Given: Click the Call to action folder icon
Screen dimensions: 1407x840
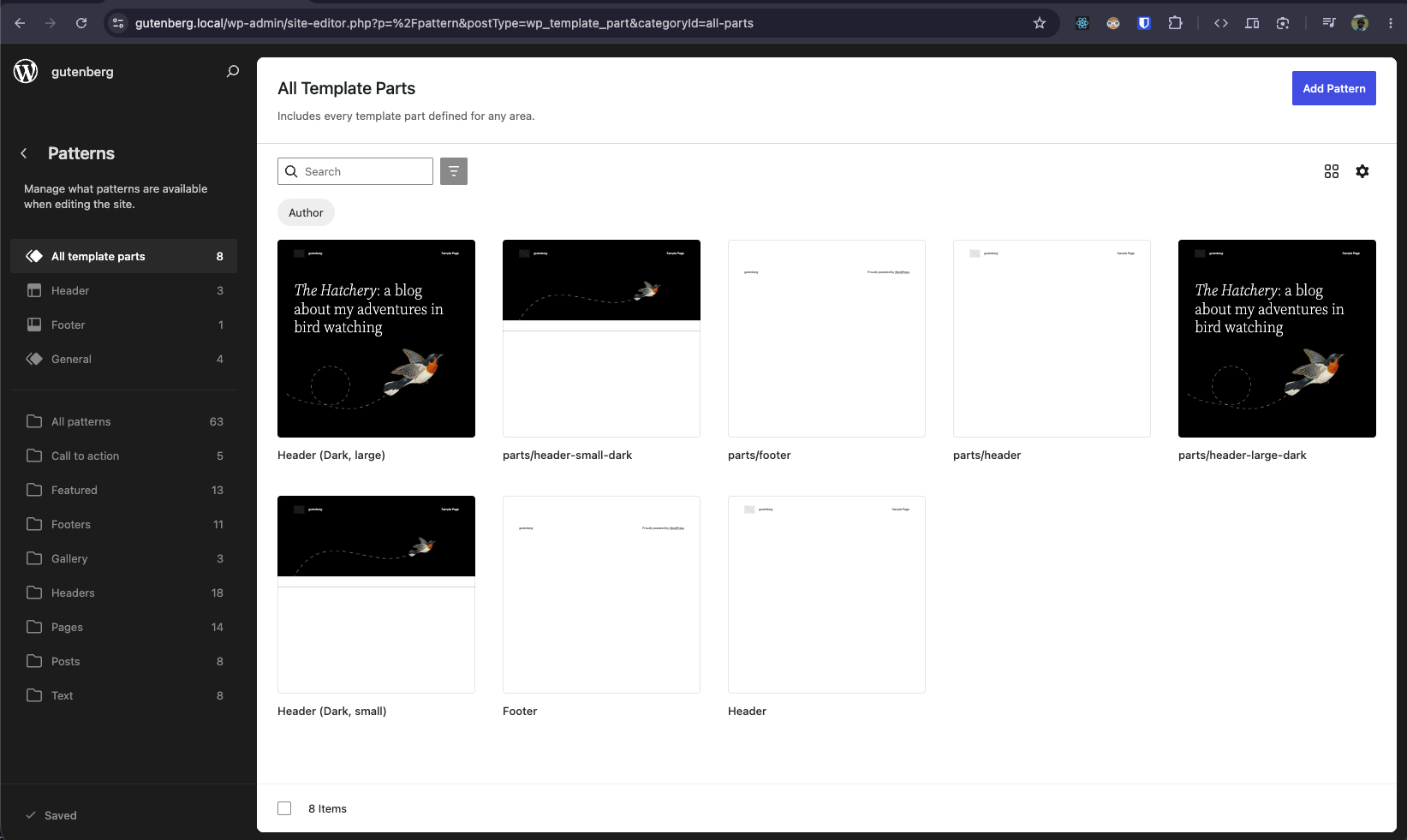Looking at the screenshot, I should [34, 456].
